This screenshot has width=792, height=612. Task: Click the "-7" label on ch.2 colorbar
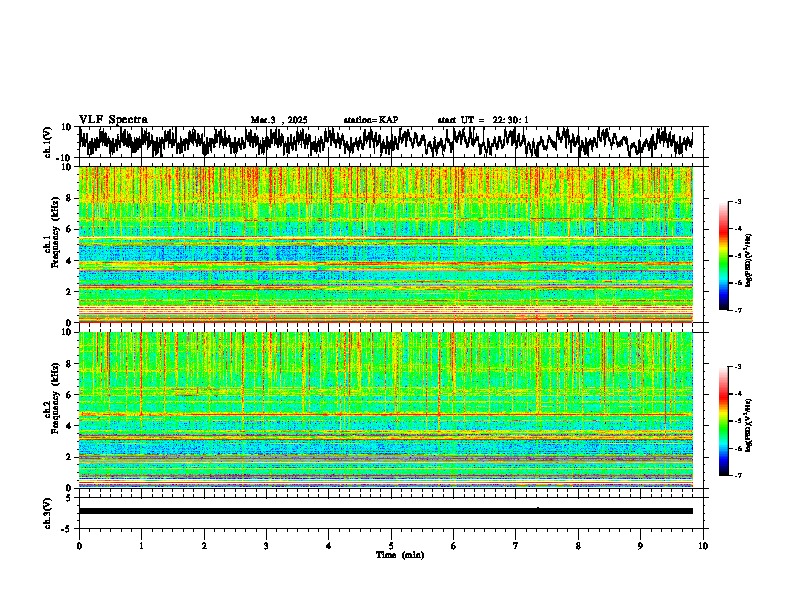pyautogui.click(x=737, y=475)
